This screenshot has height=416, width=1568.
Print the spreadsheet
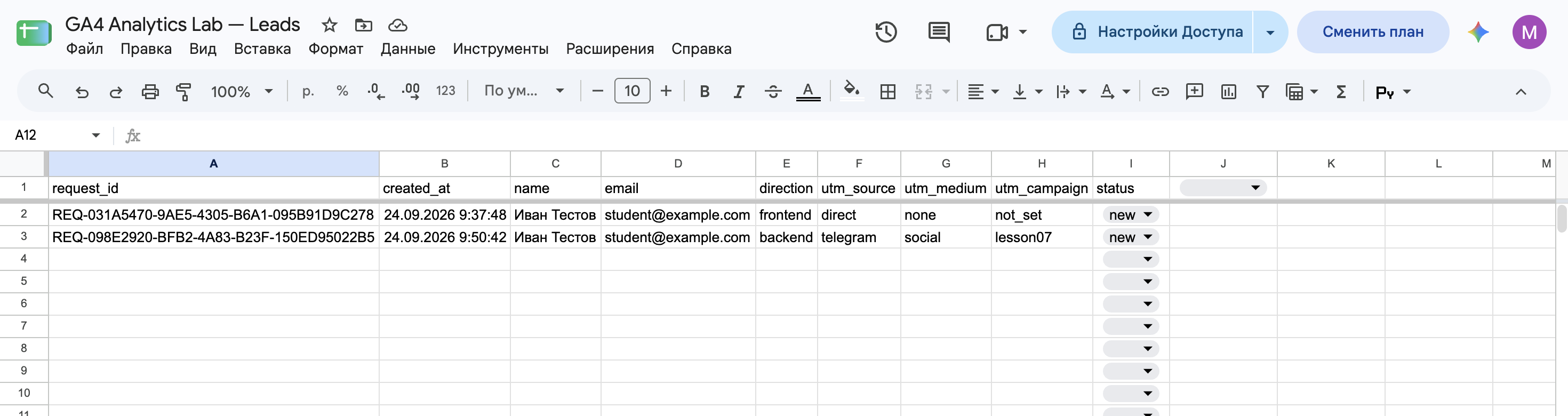coord(150,92)
